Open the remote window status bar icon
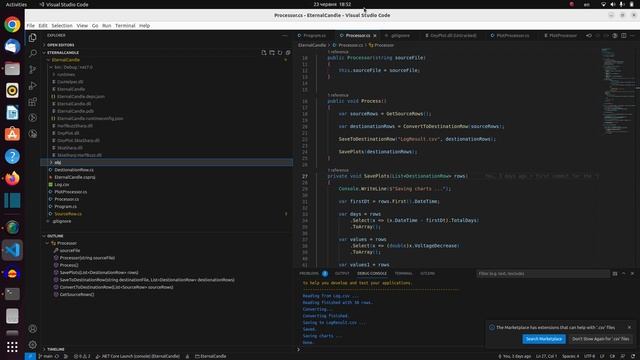The image size is (640, 360). pyautogui.click(x=30, y=356)
